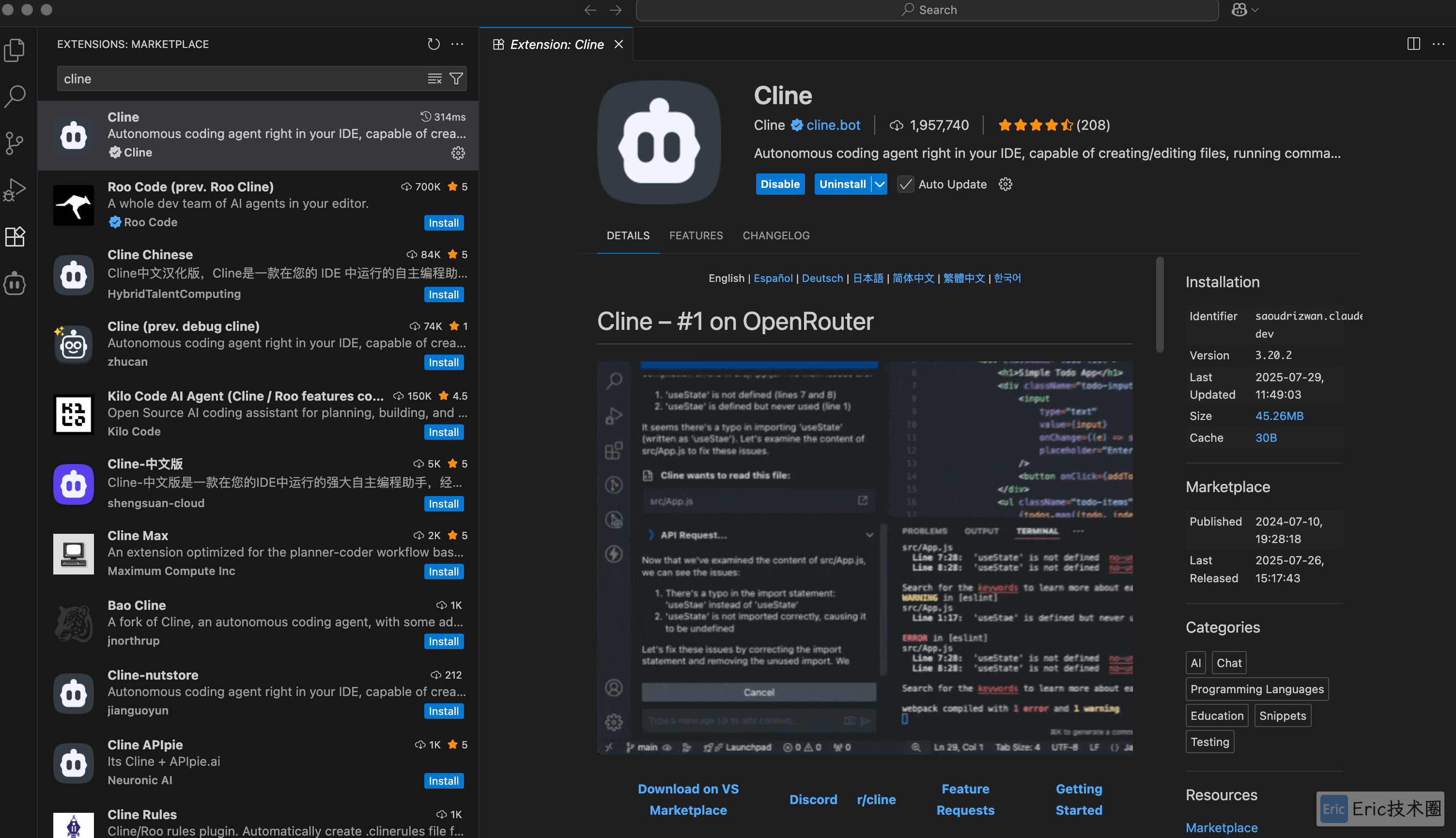Click the settings gear next to Auto Update

pyautogui.click(x=1005, y=184)
